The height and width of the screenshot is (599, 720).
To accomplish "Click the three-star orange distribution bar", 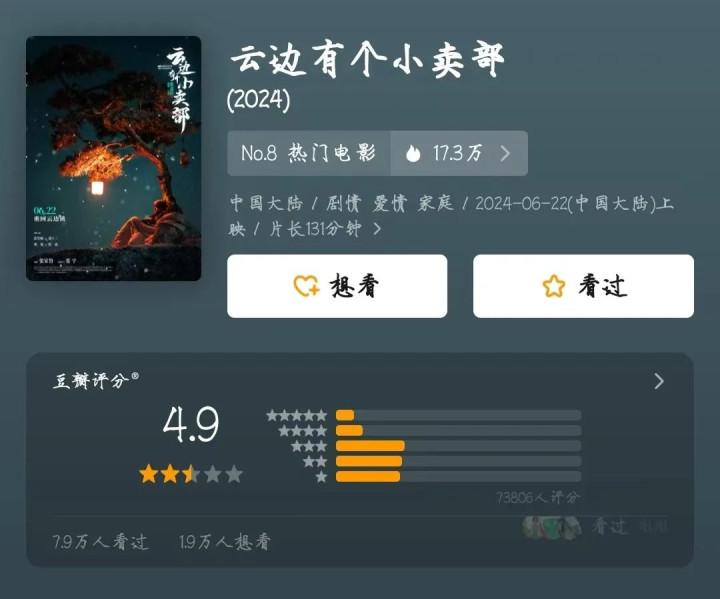I will click(370, 446).
